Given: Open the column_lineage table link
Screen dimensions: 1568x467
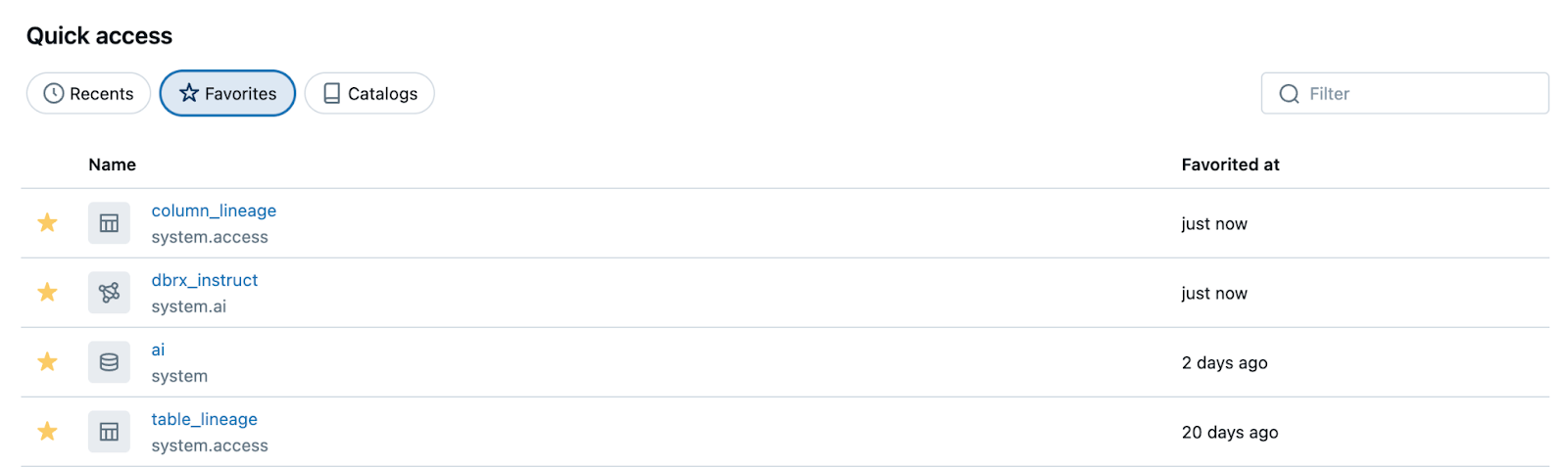Looking at the screenshot, I should (x=214, y=210).
